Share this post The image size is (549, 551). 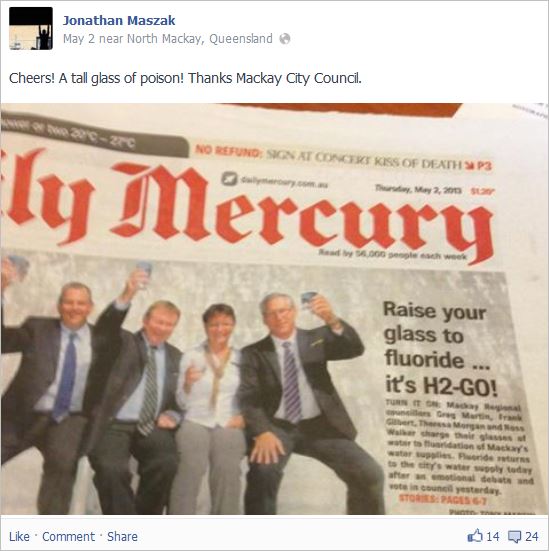(x=122, y=537)
